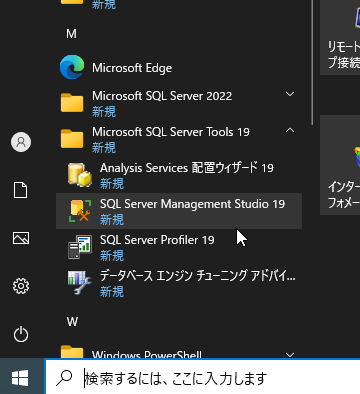360x394 pixels.
Task: Click the Windows PowerShell folder icon
Action: (72, 352)
